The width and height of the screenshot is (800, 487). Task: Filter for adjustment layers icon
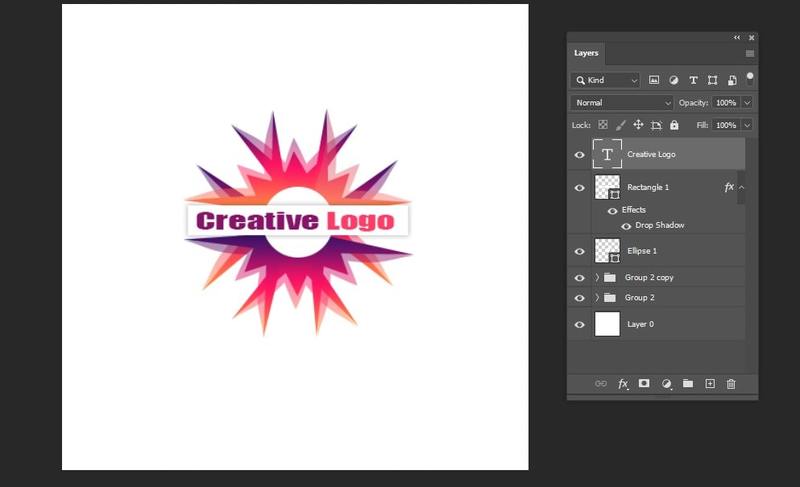click(x=673, y=80)
